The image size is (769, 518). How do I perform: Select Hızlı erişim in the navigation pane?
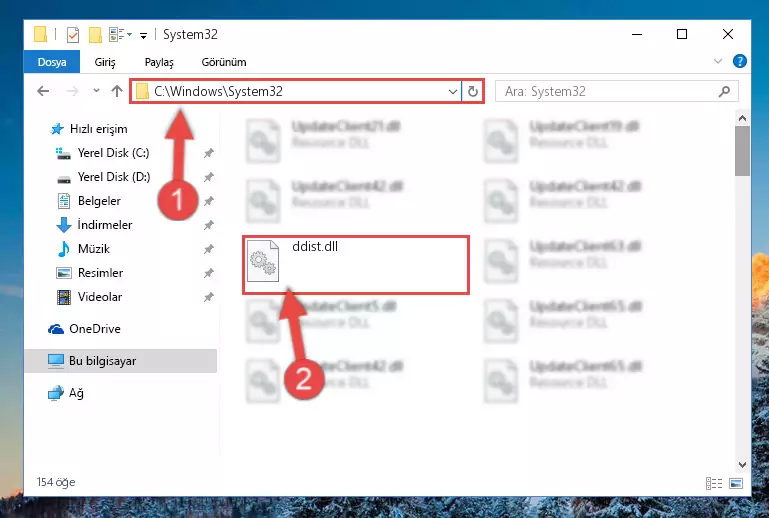89,129
